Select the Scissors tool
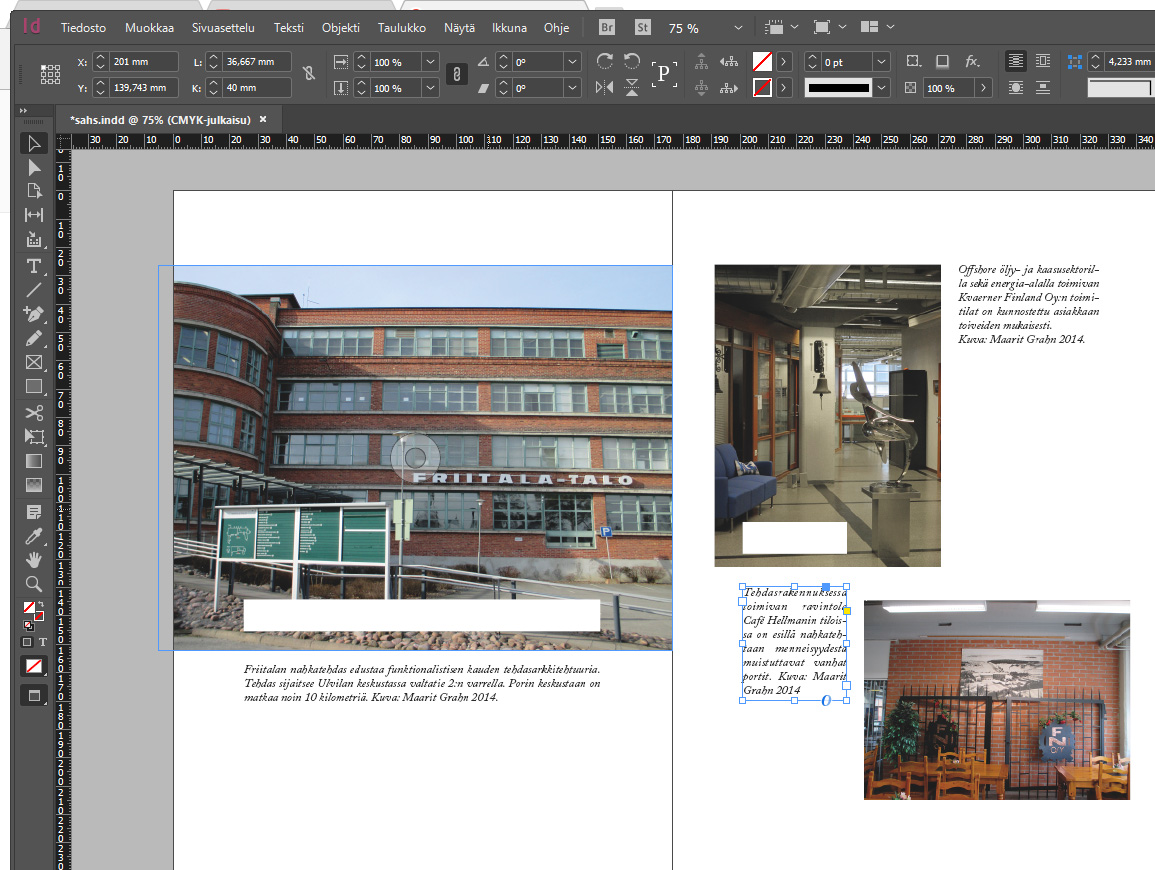Screen dimensions: 1155x870 click(x=34, y=412)
